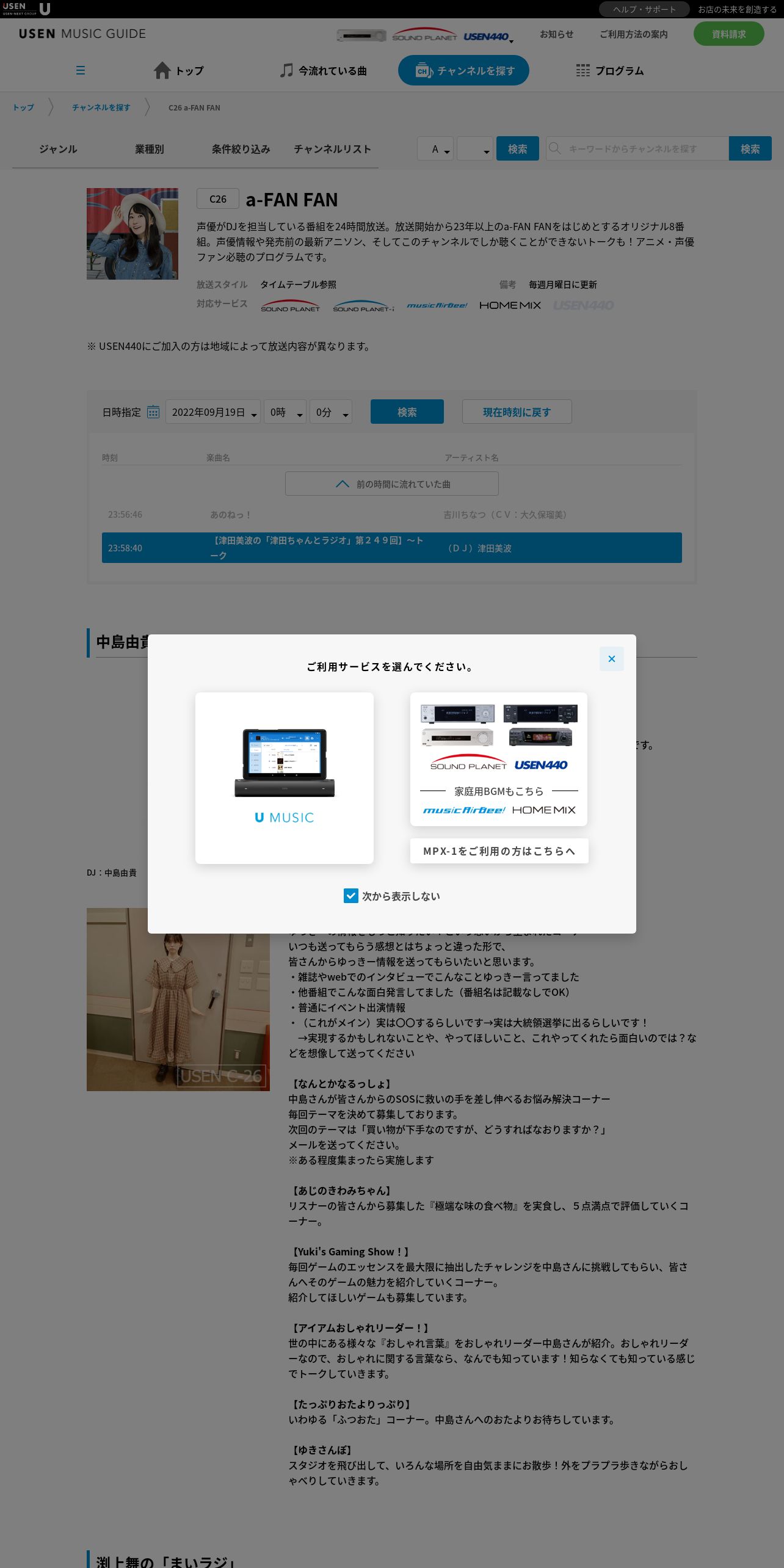Click the USEN MUSIC GUIDE logo

pos(82,34)
